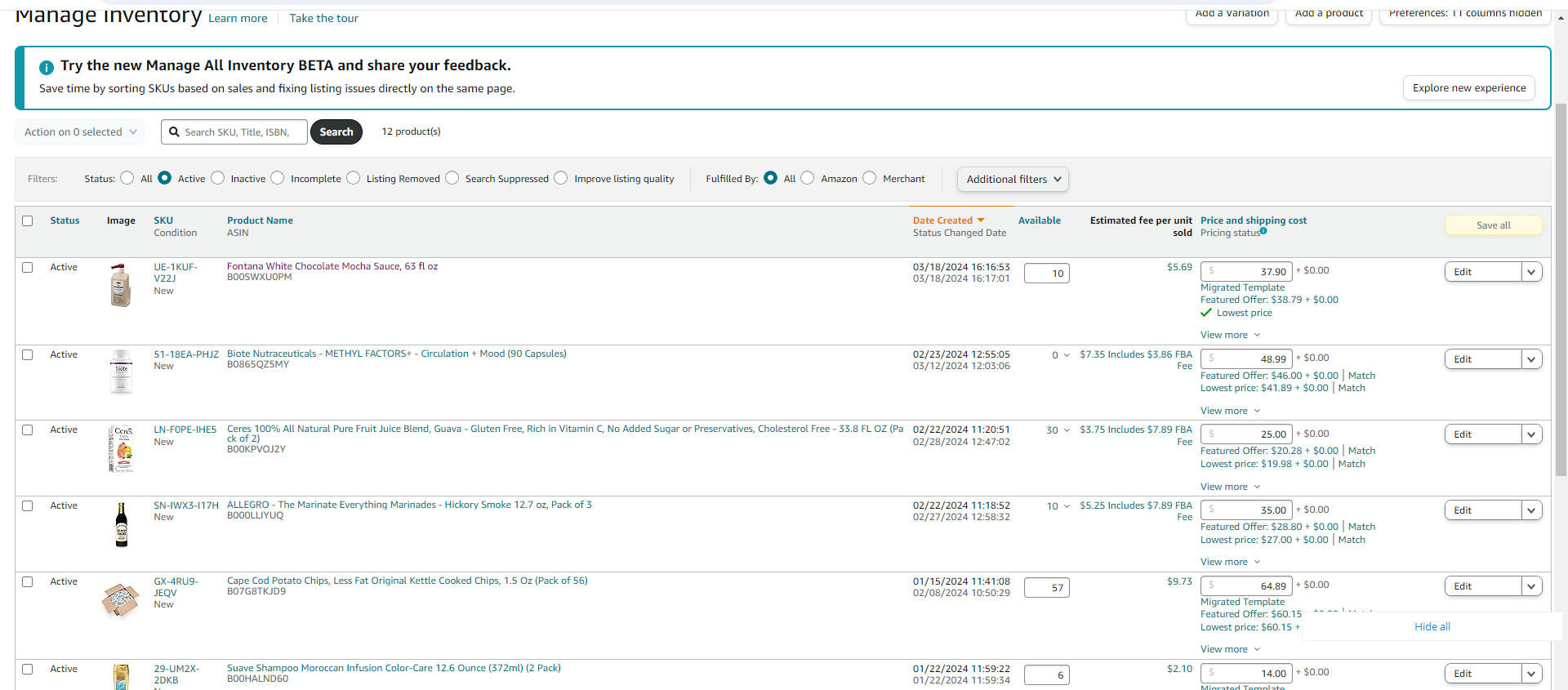The width and height of the screenshot is (1568, 690).
Task: Click the info icon in the BETA banner
Action: point(47,67)
